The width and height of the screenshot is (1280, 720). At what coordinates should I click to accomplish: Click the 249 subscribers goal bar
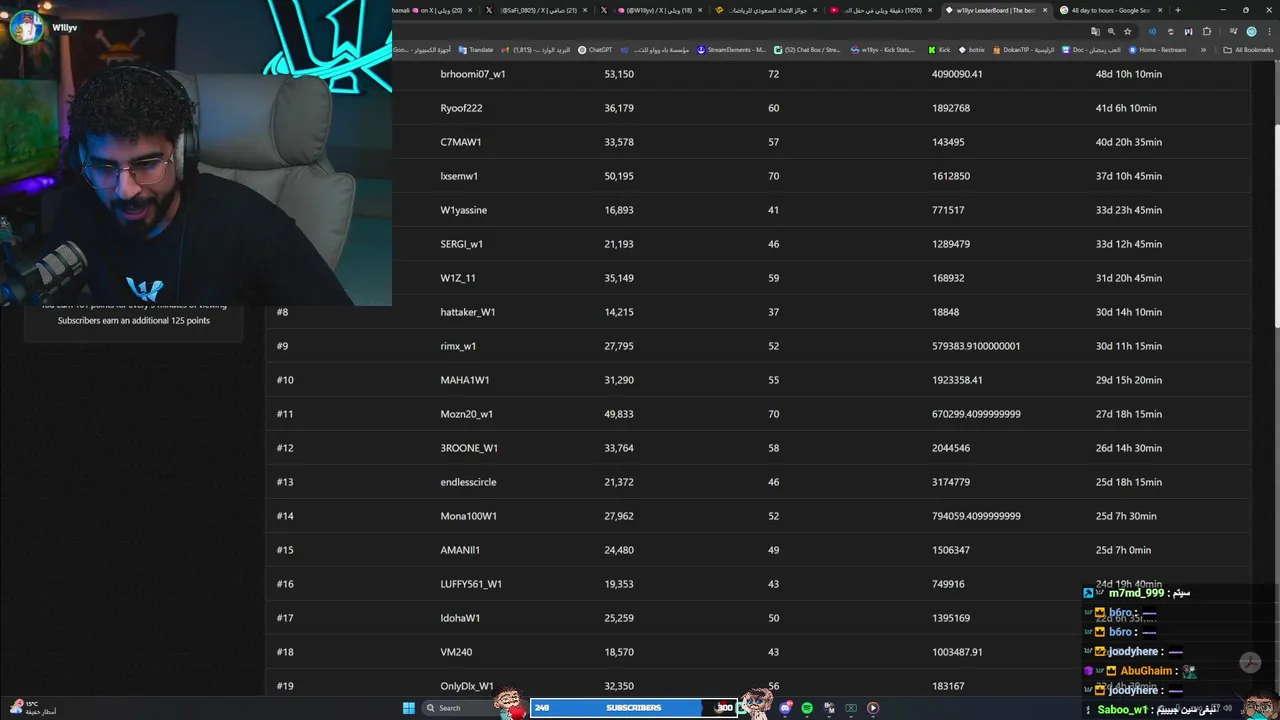coord(633,708)
